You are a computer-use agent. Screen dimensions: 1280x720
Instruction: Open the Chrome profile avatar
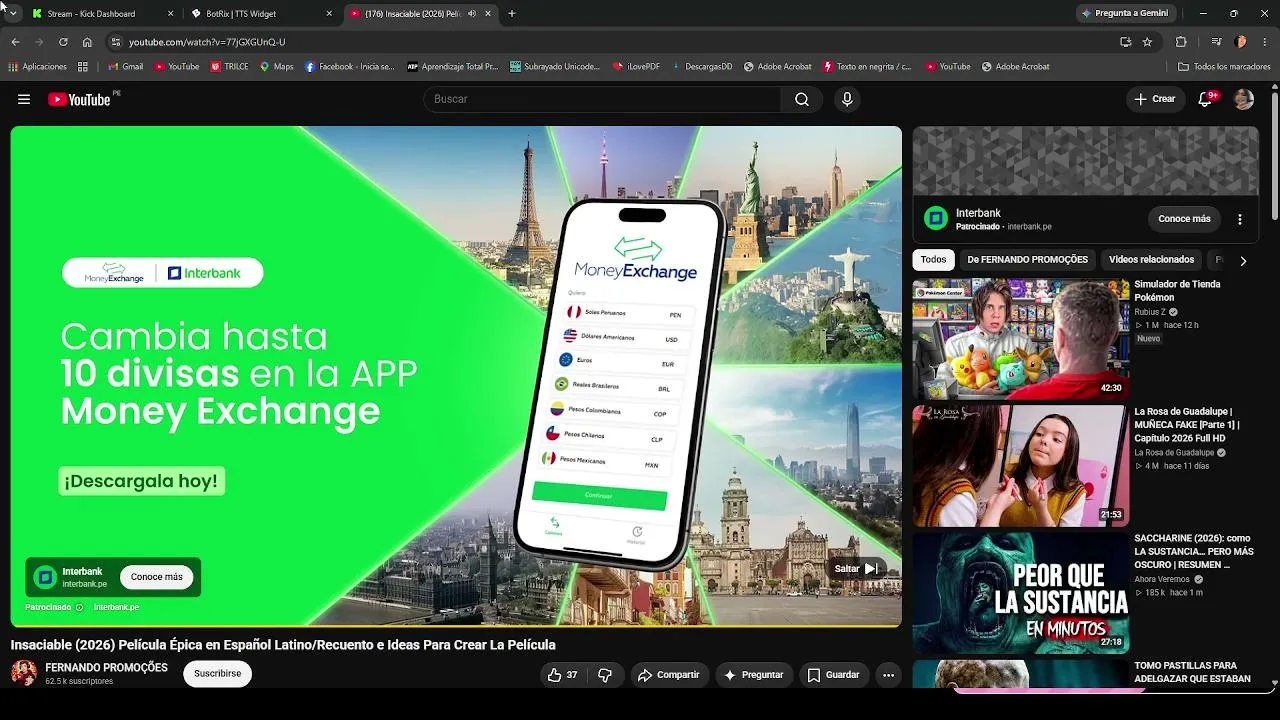(x=1241, y=42)
